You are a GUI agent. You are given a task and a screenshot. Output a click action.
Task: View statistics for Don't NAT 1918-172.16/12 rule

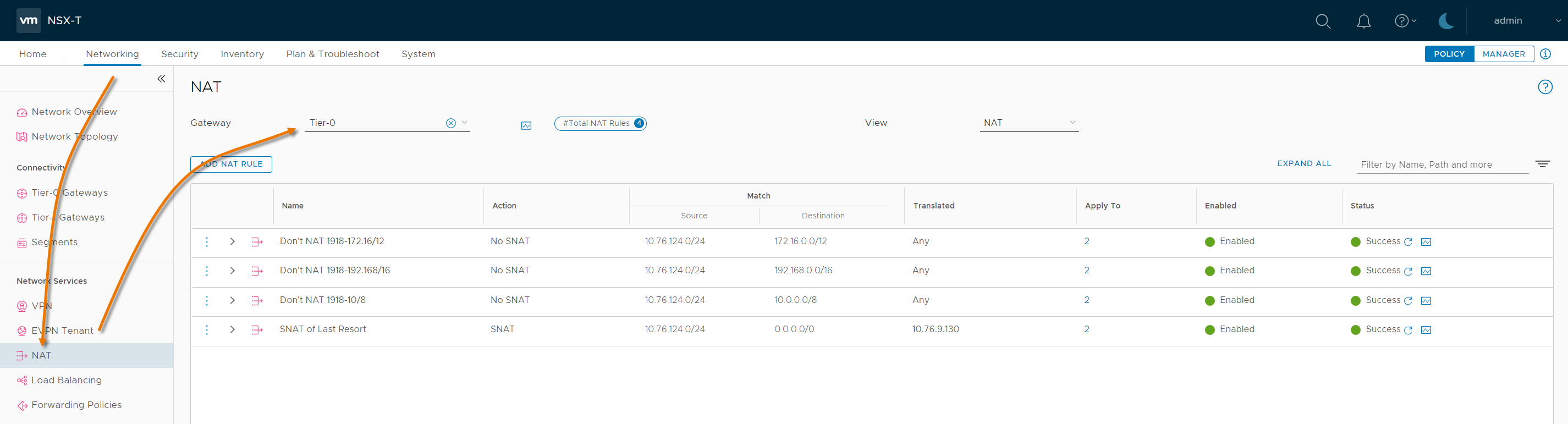pyautogui.click(x=1426, y=242)
